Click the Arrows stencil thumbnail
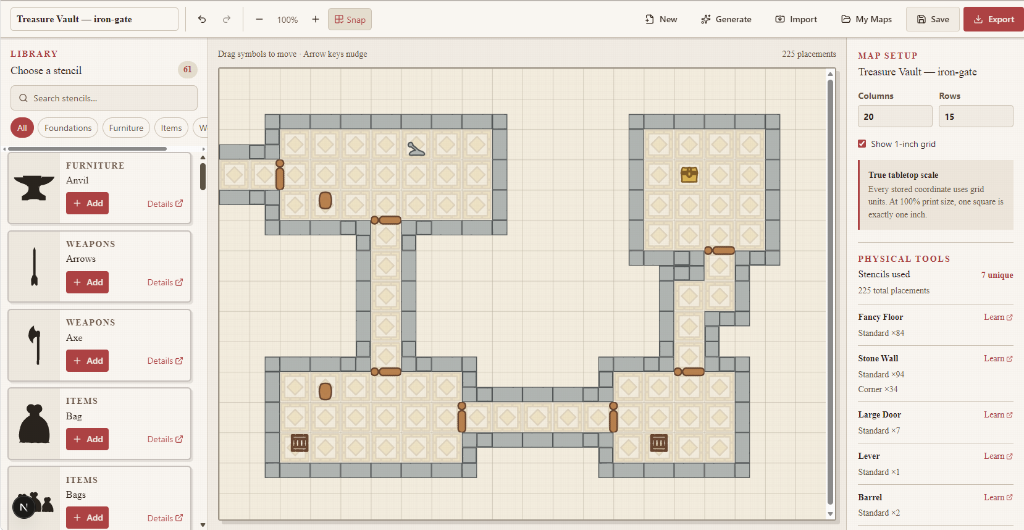The height and width of the screenshot is (530, 1024). pos(34,267)
